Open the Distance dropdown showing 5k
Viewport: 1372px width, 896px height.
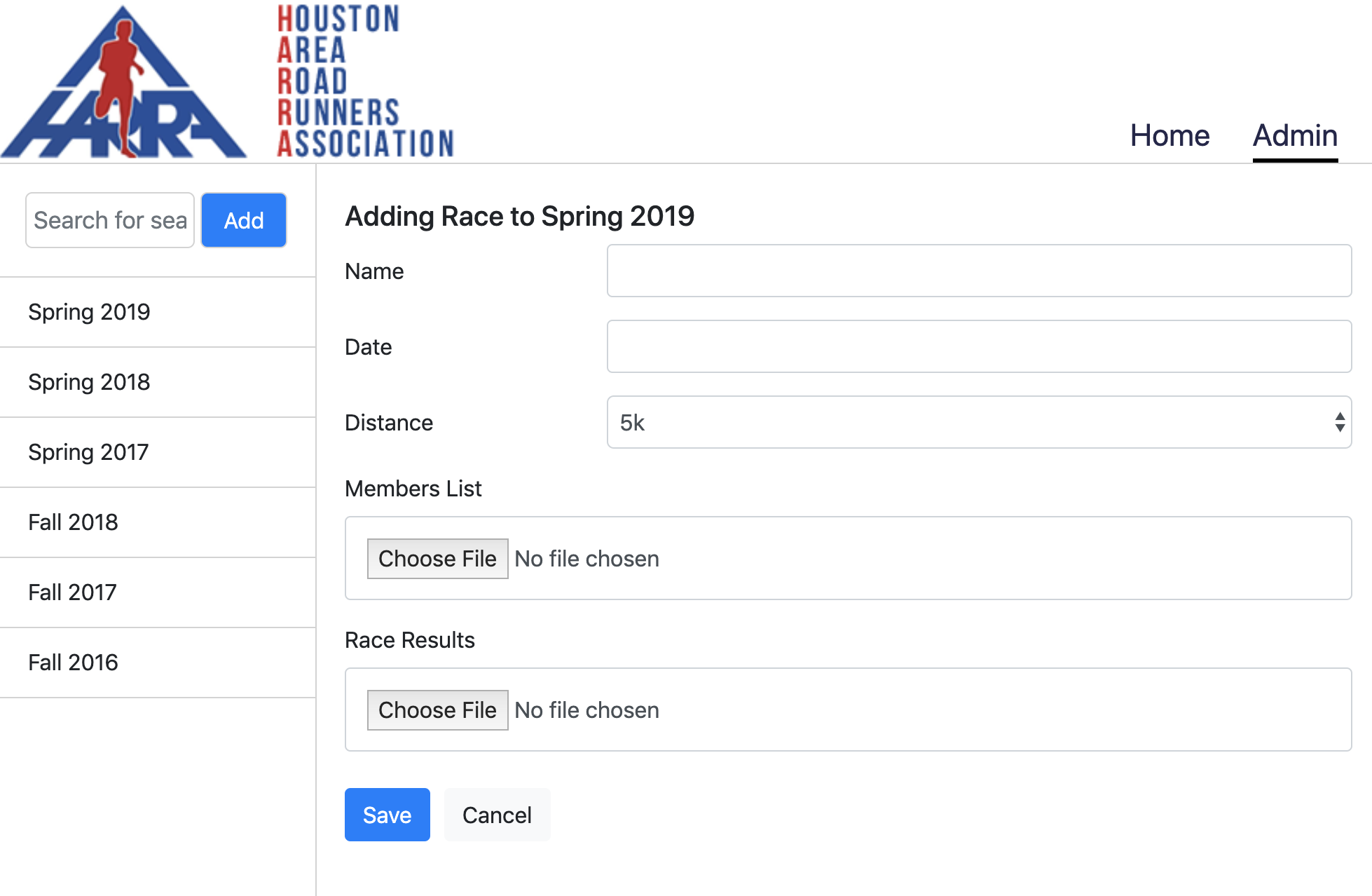[x=979, y=422]
